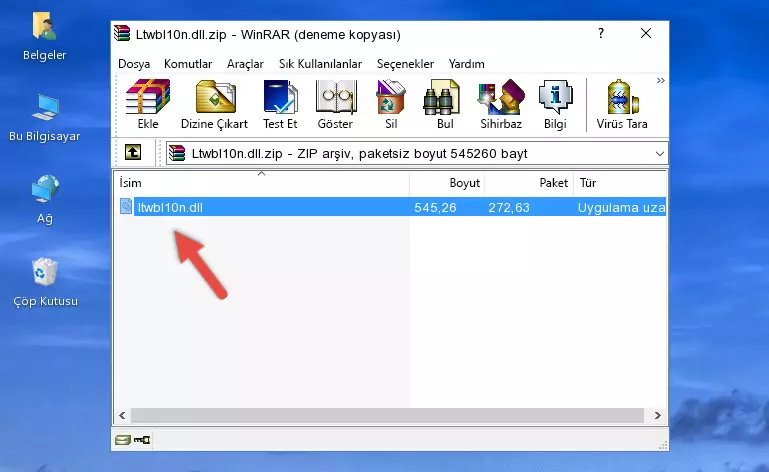Screen dimensions: 769x472
Task: Close the WinRAR window
Action: coord(646,33)
